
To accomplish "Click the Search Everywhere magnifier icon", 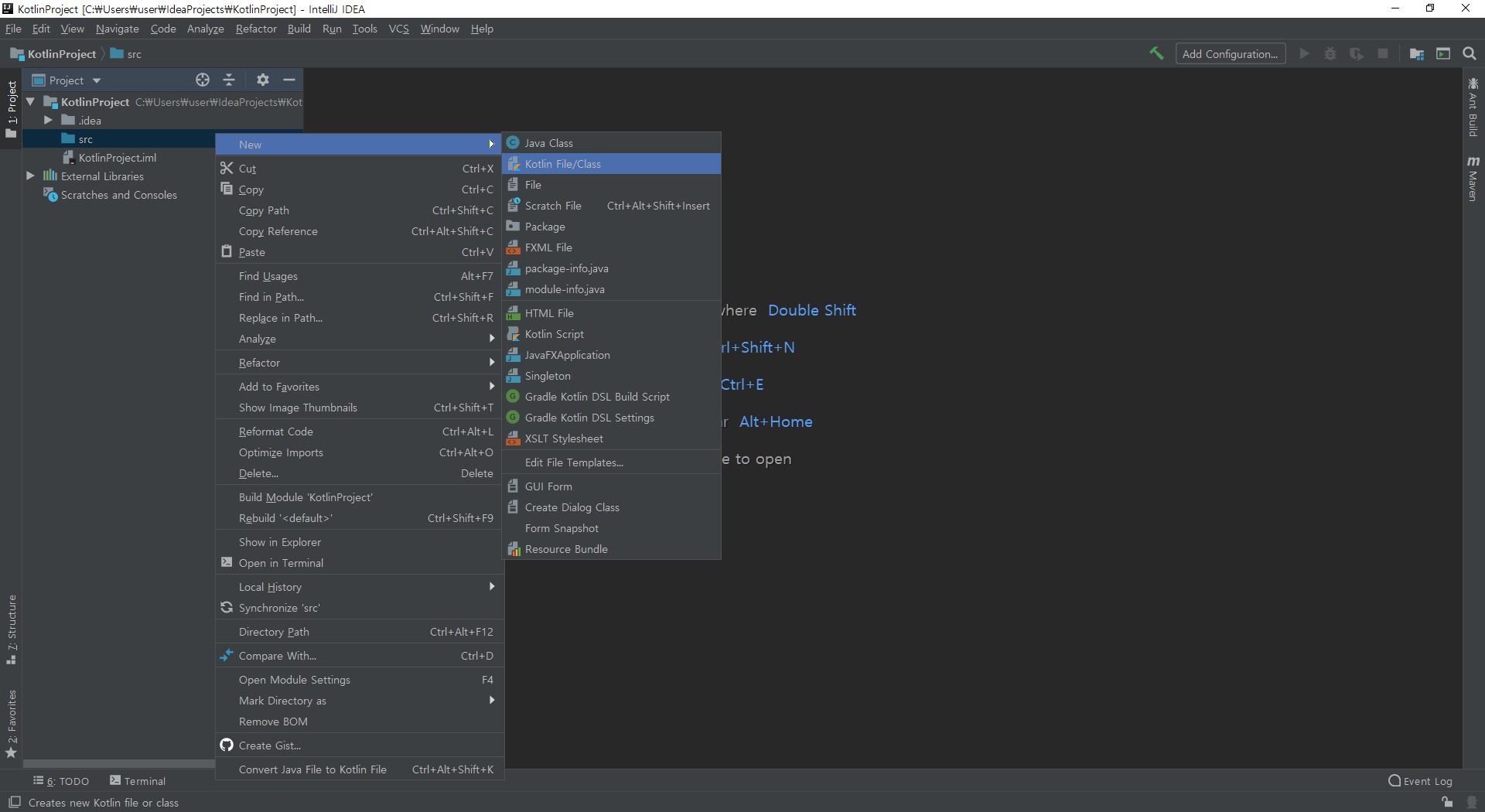I will pyautogui.click(x=1470, y=53).
